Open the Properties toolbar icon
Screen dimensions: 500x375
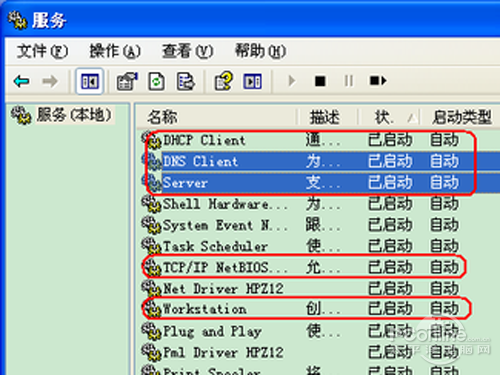pyautogui.click(x=127, y=81)
